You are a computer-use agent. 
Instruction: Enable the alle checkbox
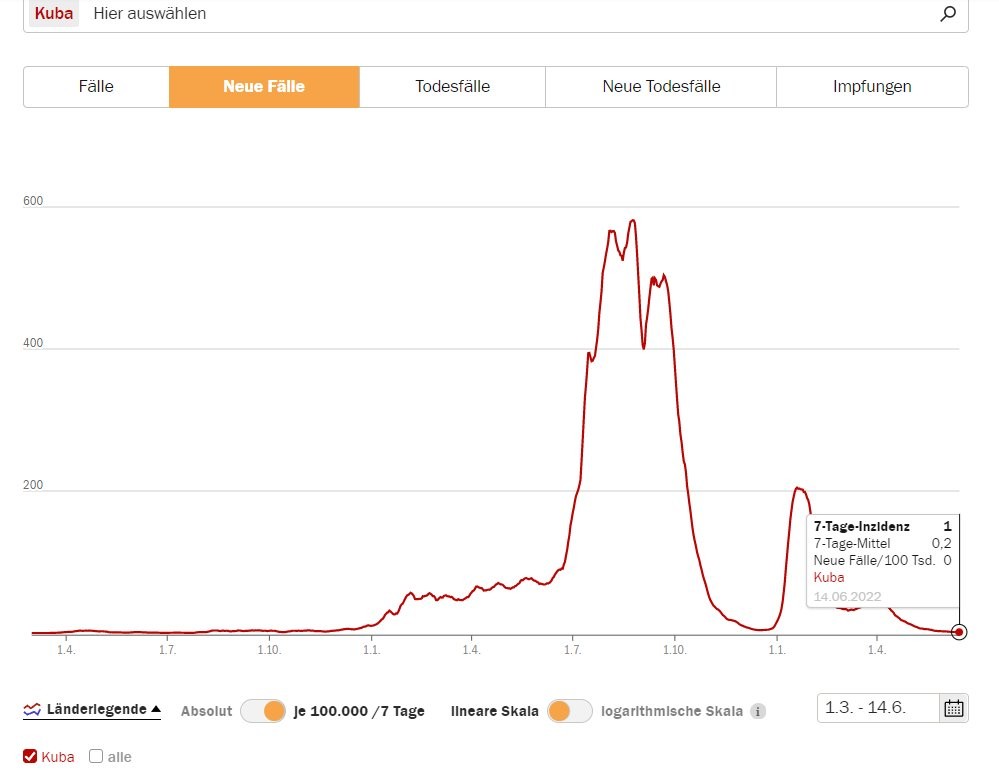click(x=96, y=756)
